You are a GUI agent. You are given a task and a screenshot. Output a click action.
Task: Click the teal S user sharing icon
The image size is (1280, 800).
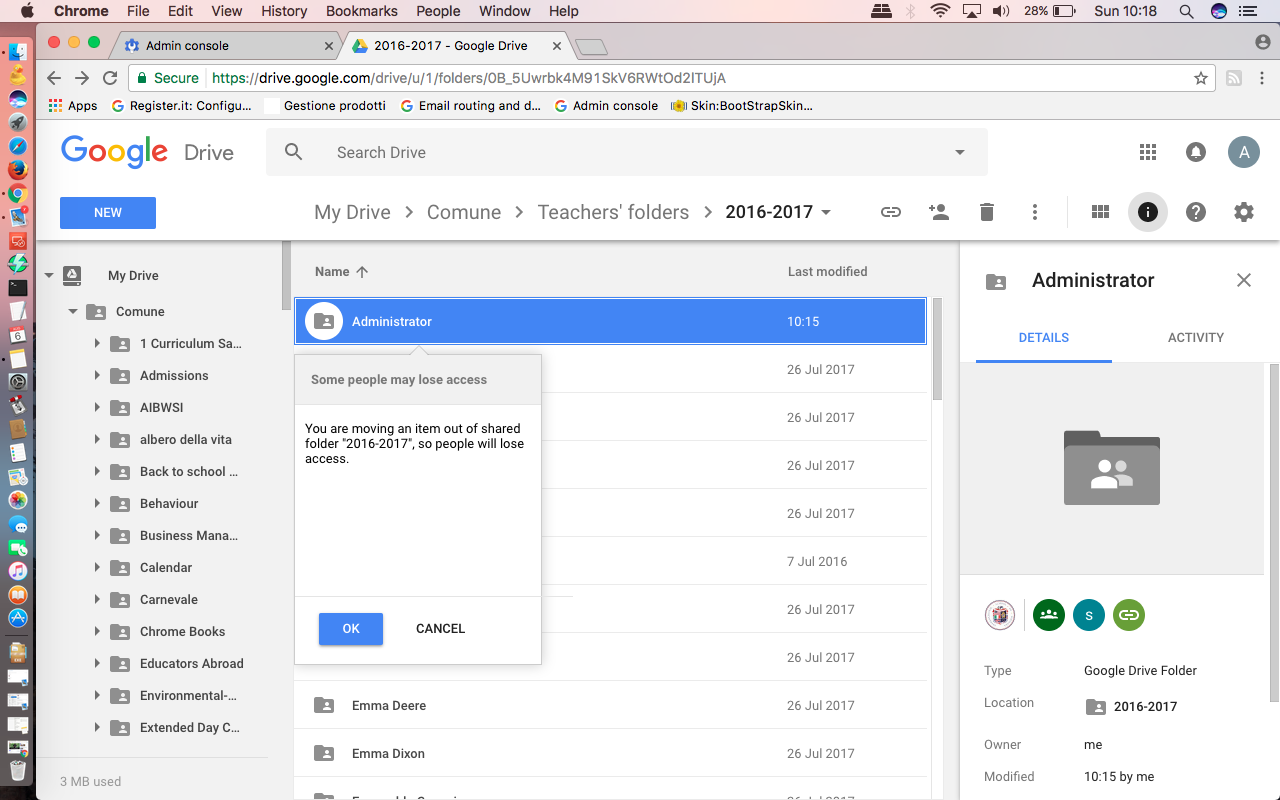[1089, 615]
